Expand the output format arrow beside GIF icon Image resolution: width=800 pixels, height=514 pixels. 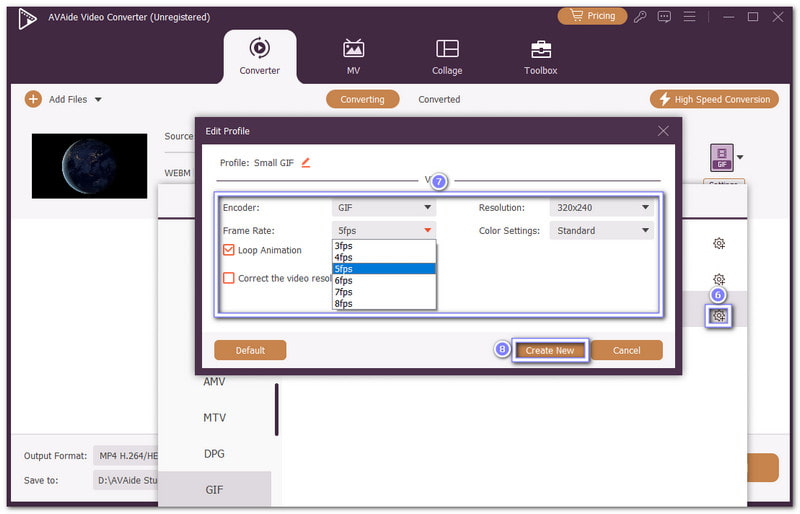click(740, 157)
